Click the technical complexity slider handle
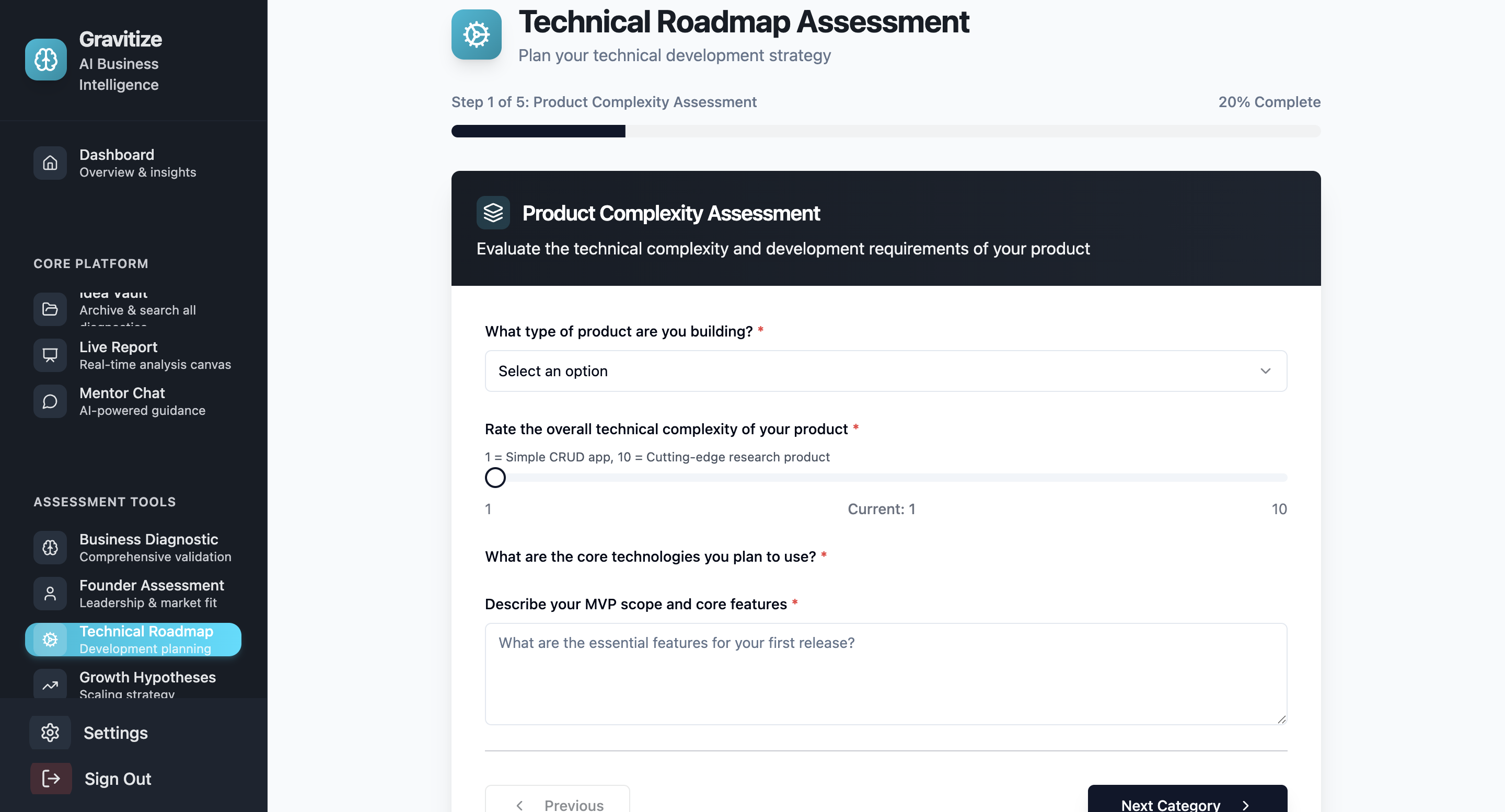Screen dimensions: 1505x812 pyautogui.click(x=495, y=478)
